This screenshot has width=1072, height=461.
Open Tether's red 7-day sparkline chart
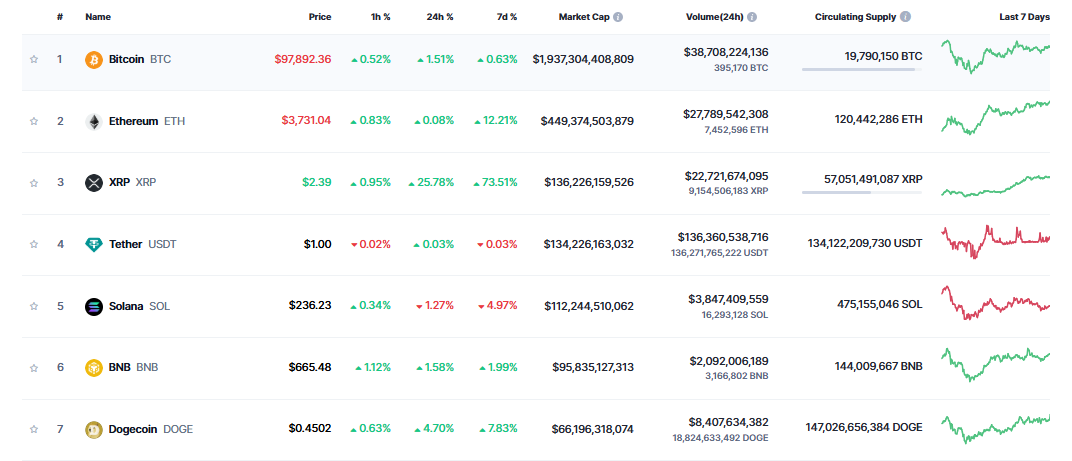(995, 241)
